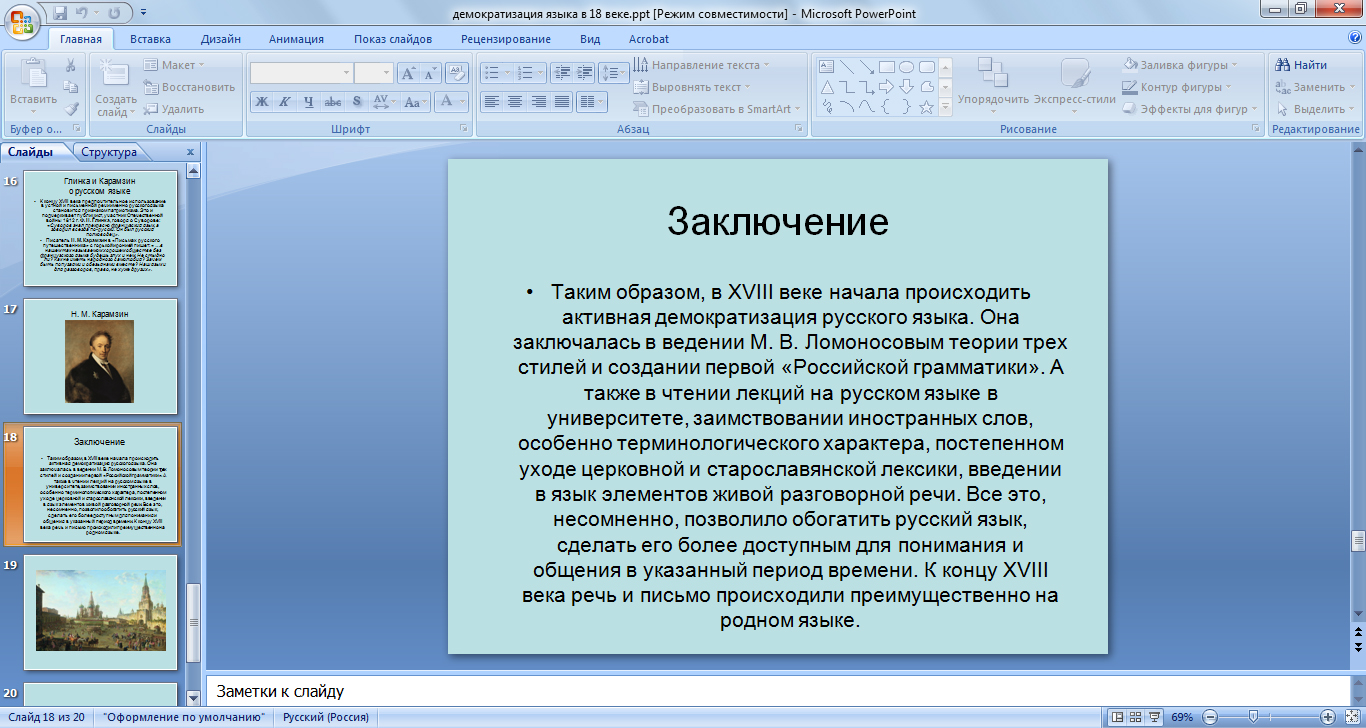1366x728 pixels.
Task: Activate the Format Painter brush
Action: point(71,109)
